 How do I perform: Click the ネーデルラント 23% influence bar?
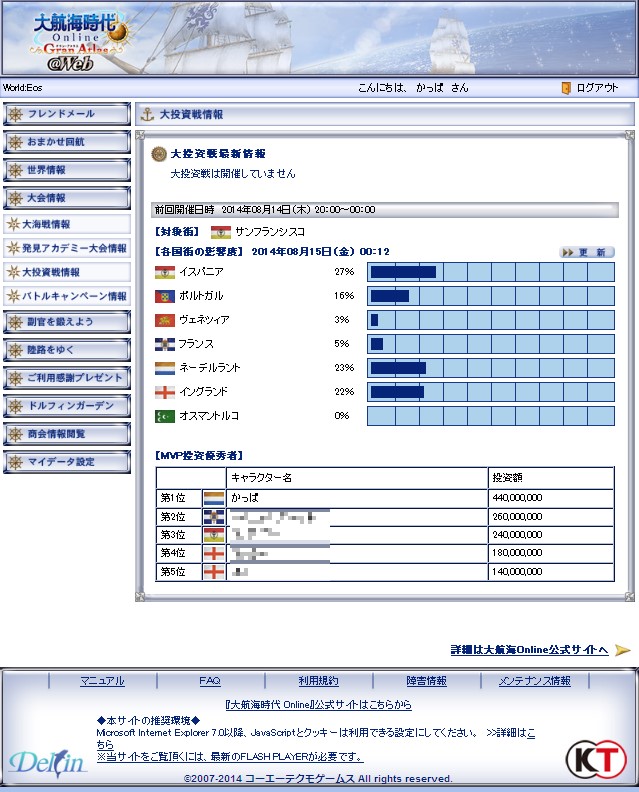(x=490, y=368)
